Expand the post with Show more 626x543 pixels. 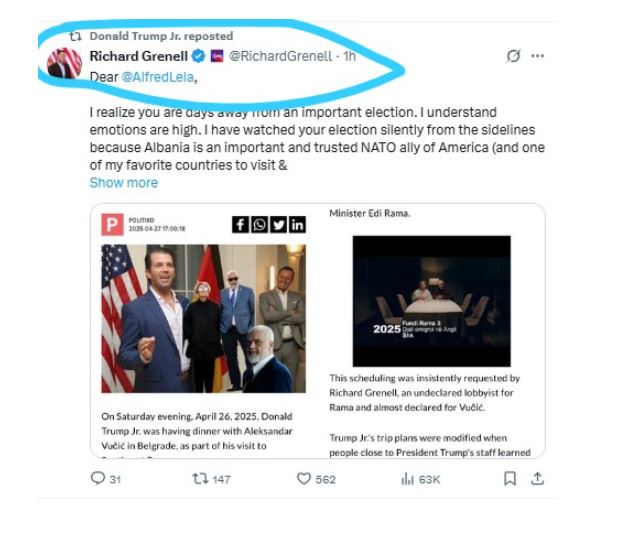tap(123, 183)
